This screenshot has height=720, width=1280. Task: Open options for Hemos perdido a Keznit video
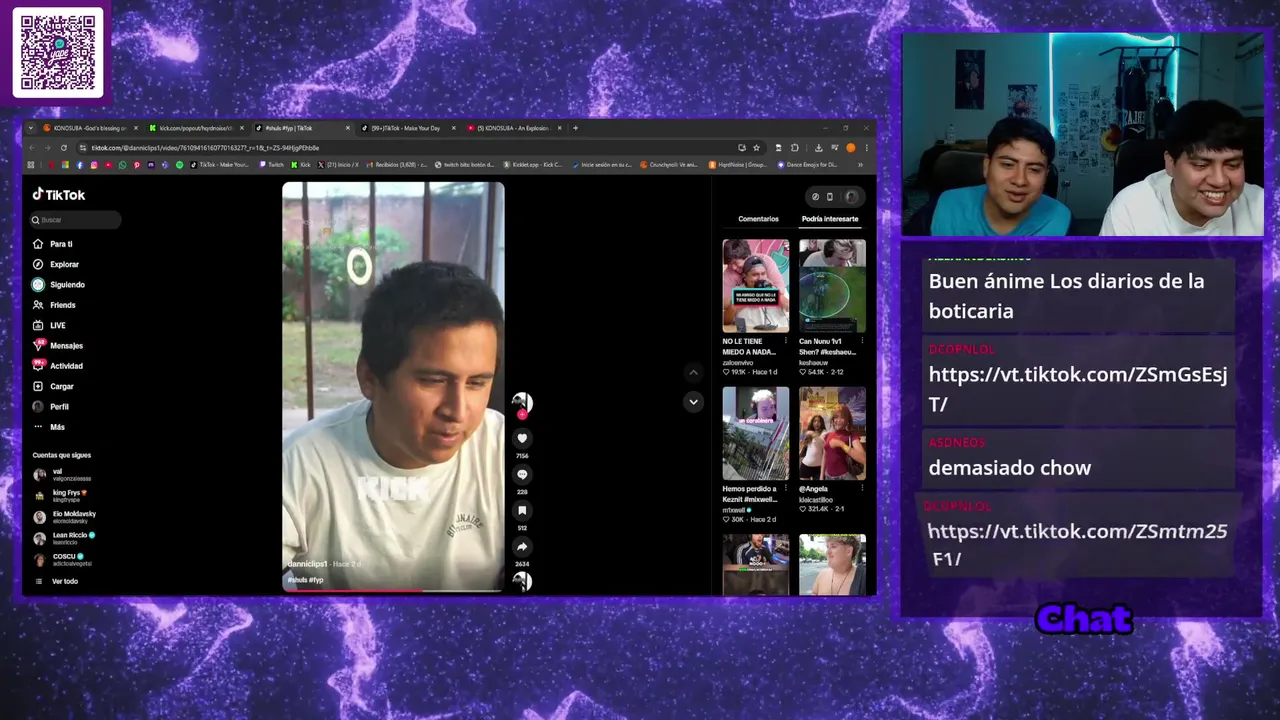point(786,489)
